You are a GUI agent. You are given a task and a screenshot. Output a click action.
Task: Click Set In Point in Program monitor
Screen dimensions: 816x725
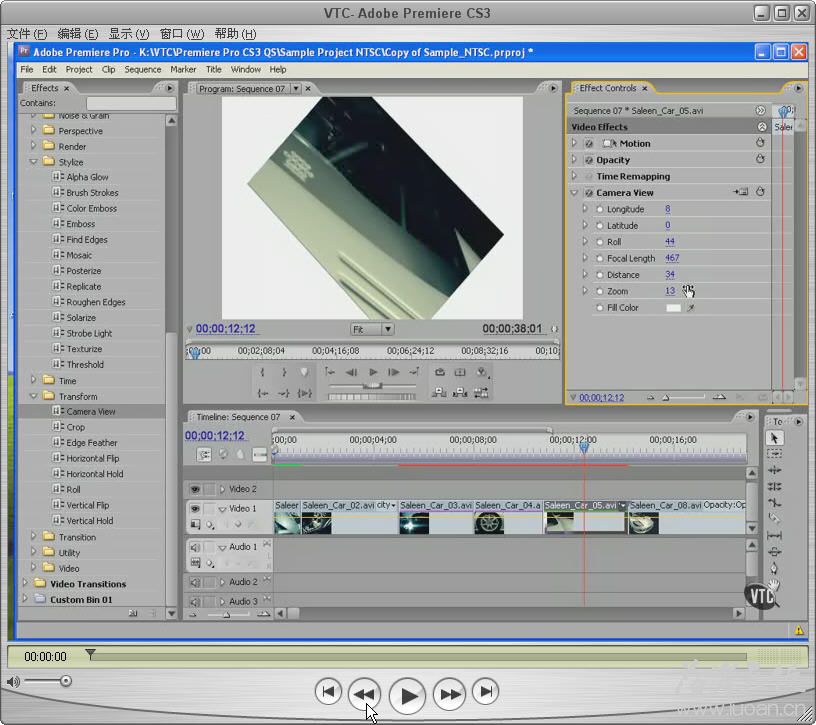(x=262, y=372)
